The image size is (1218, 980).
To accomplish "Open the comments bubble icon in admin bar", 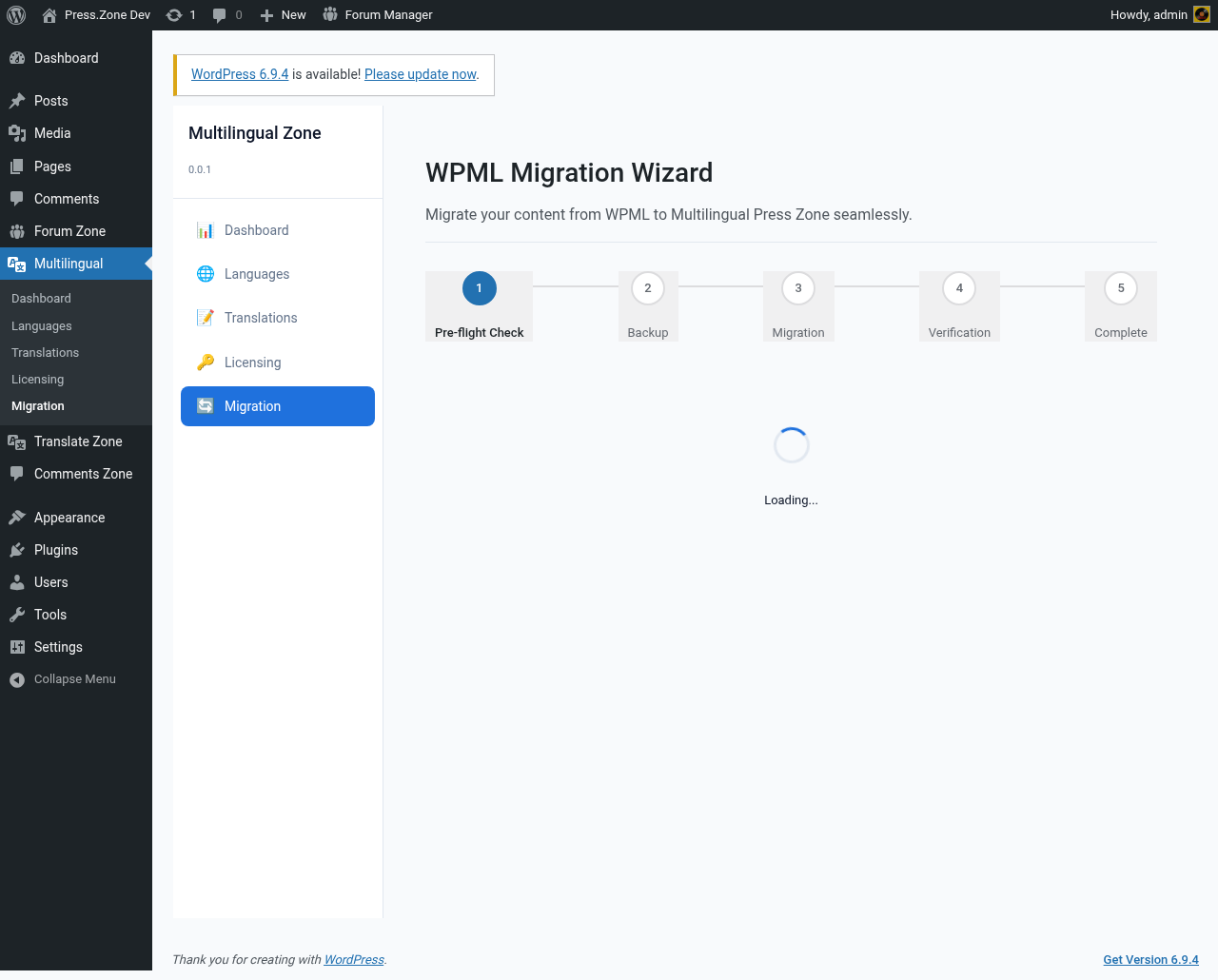I will point(220,15).
